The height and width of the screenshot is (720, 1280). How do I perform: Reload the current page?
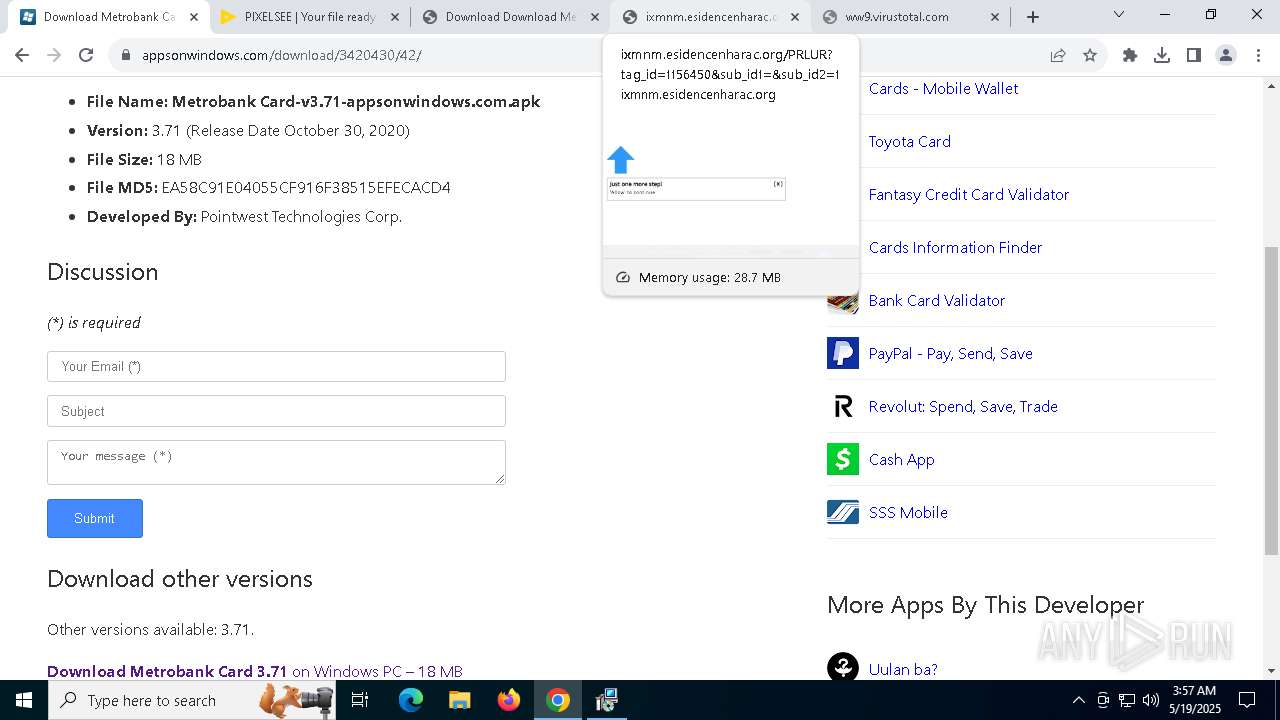click(x=86, y=55)
